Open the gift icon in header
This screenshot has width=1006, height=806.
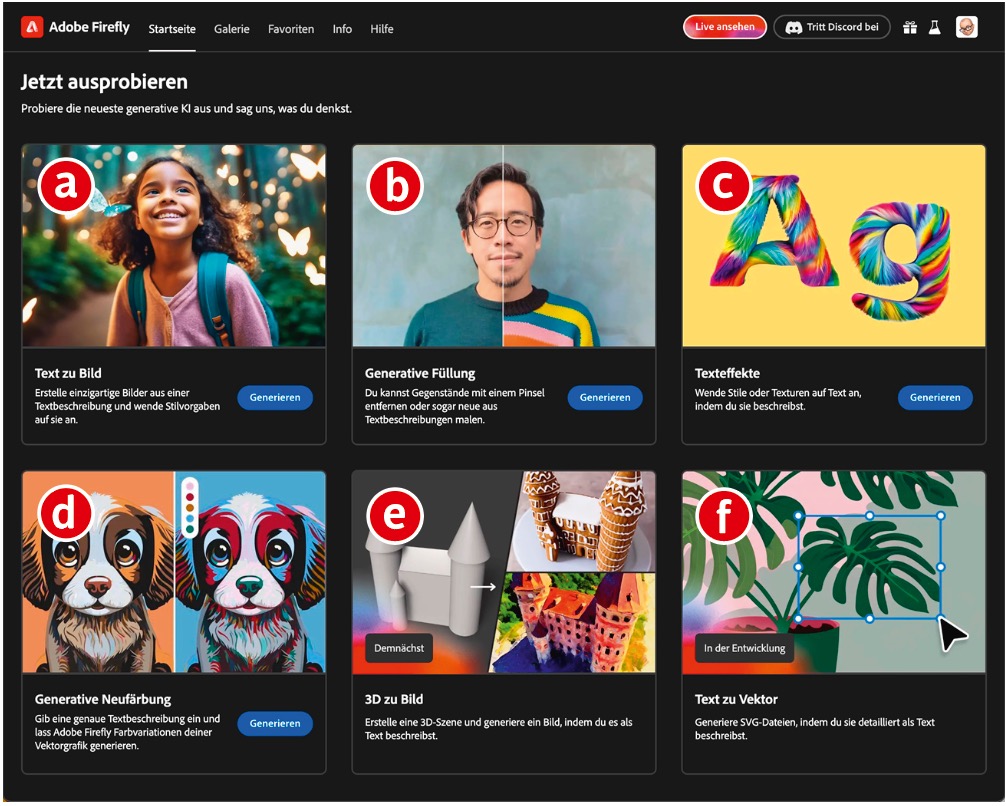coord(910,28)
